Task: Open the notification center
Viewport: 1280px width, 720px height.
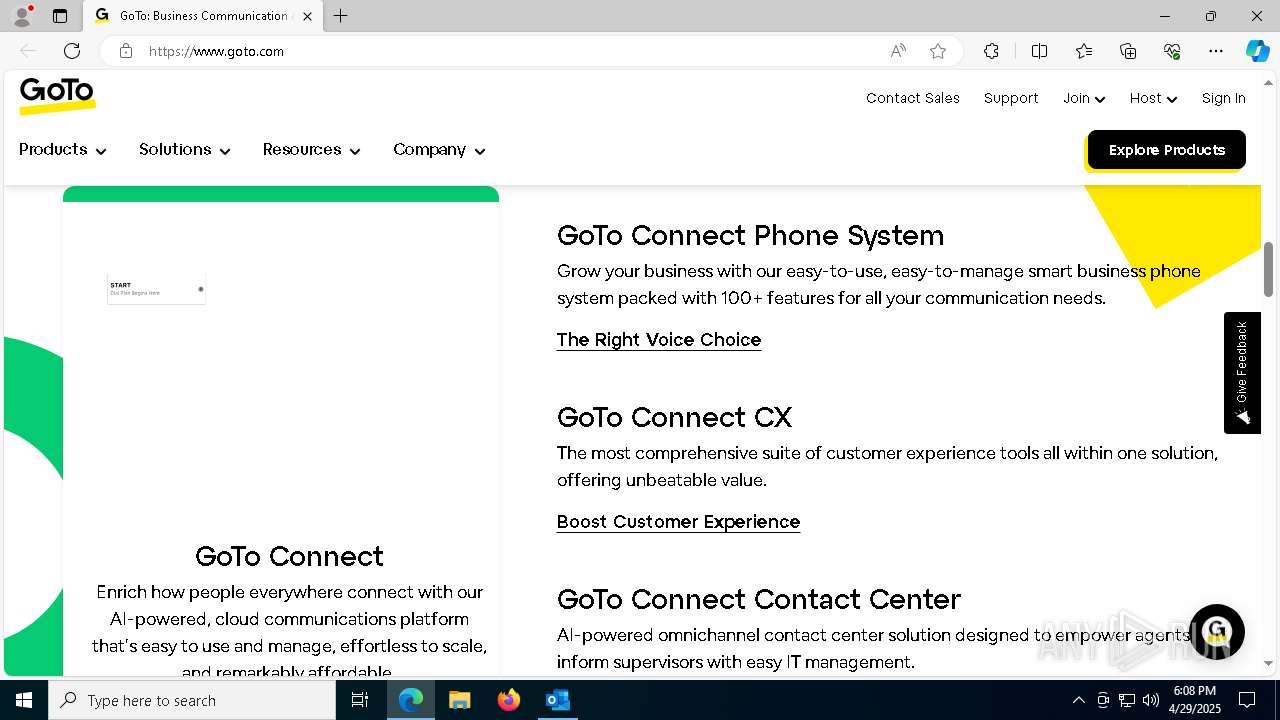Action: [x=1247, y=700]
